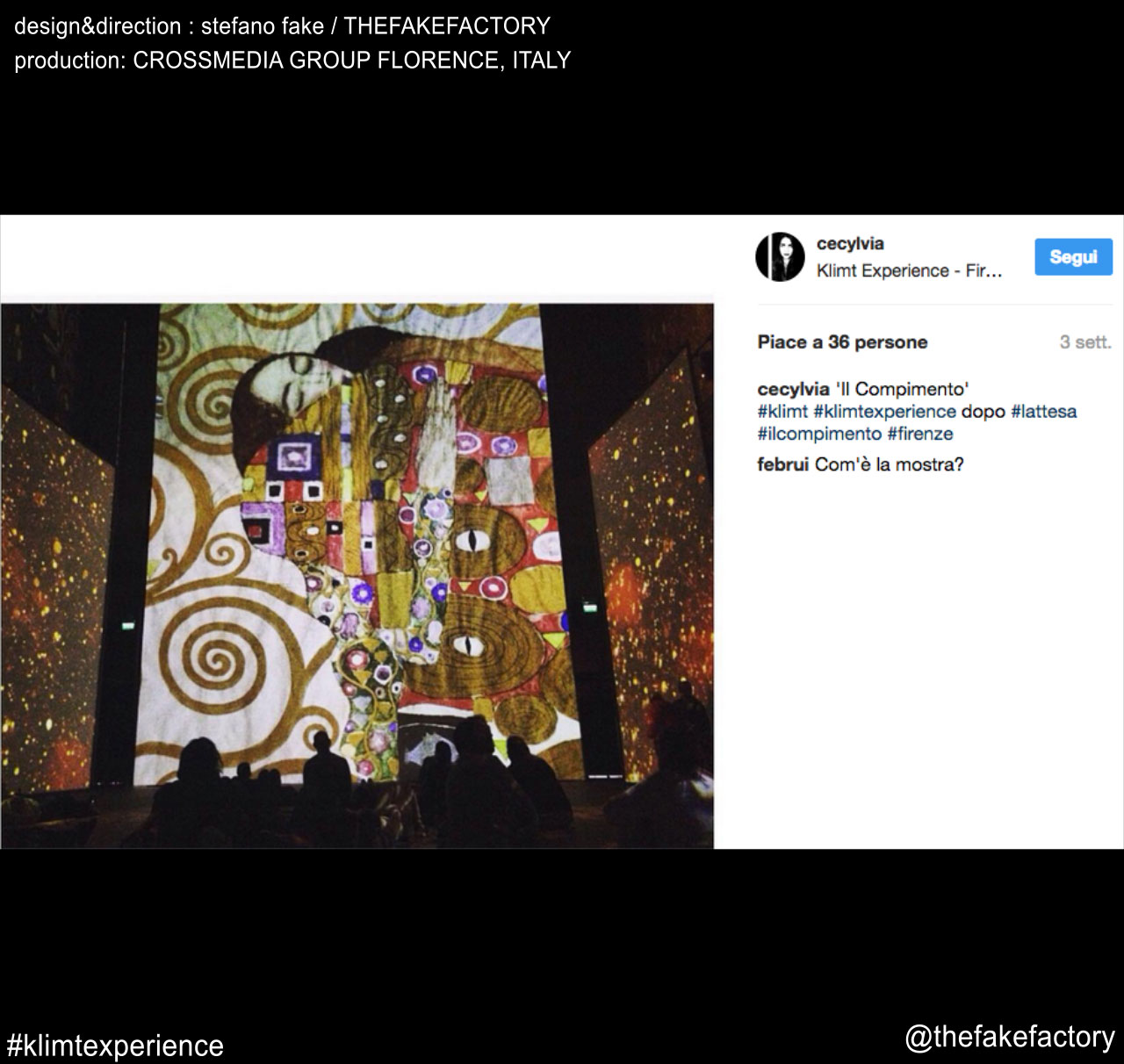This screenshot has width=1124, height=1064.
Task: Click white #klimtexperience text at bottom left
Action: (x=115, y=1046)
